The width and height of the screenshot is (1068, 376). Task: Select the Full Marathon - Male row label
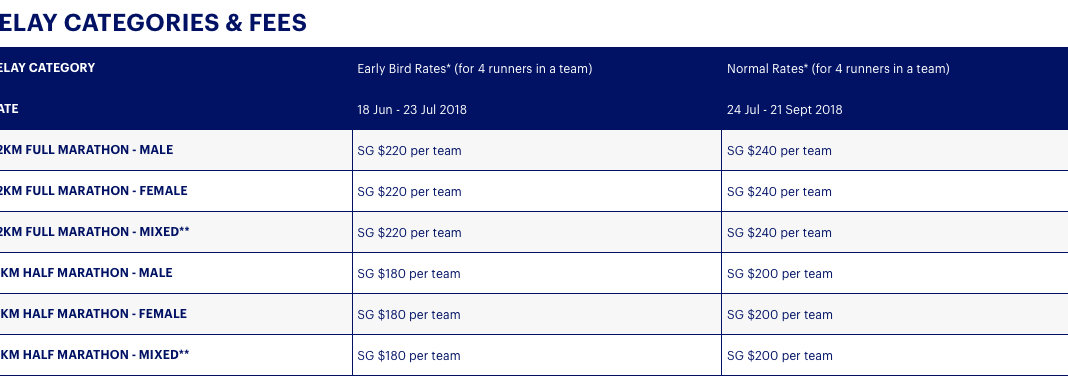point(87,150)
